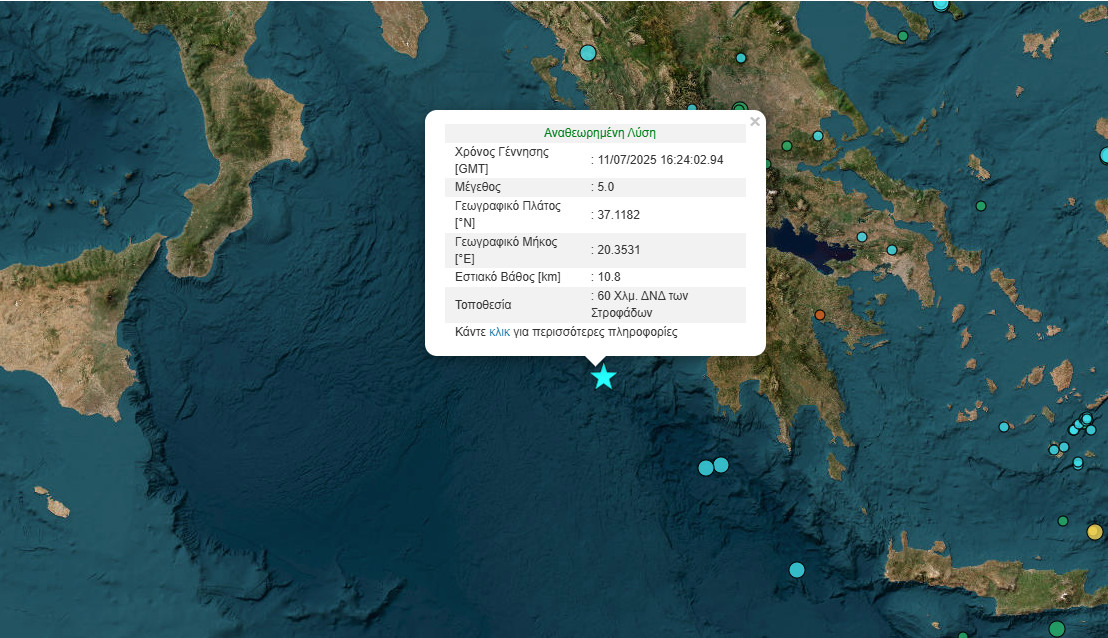Close the earthquake info popup
The width and height of the screenshot is (1108, 638).
tap(755, 122)
